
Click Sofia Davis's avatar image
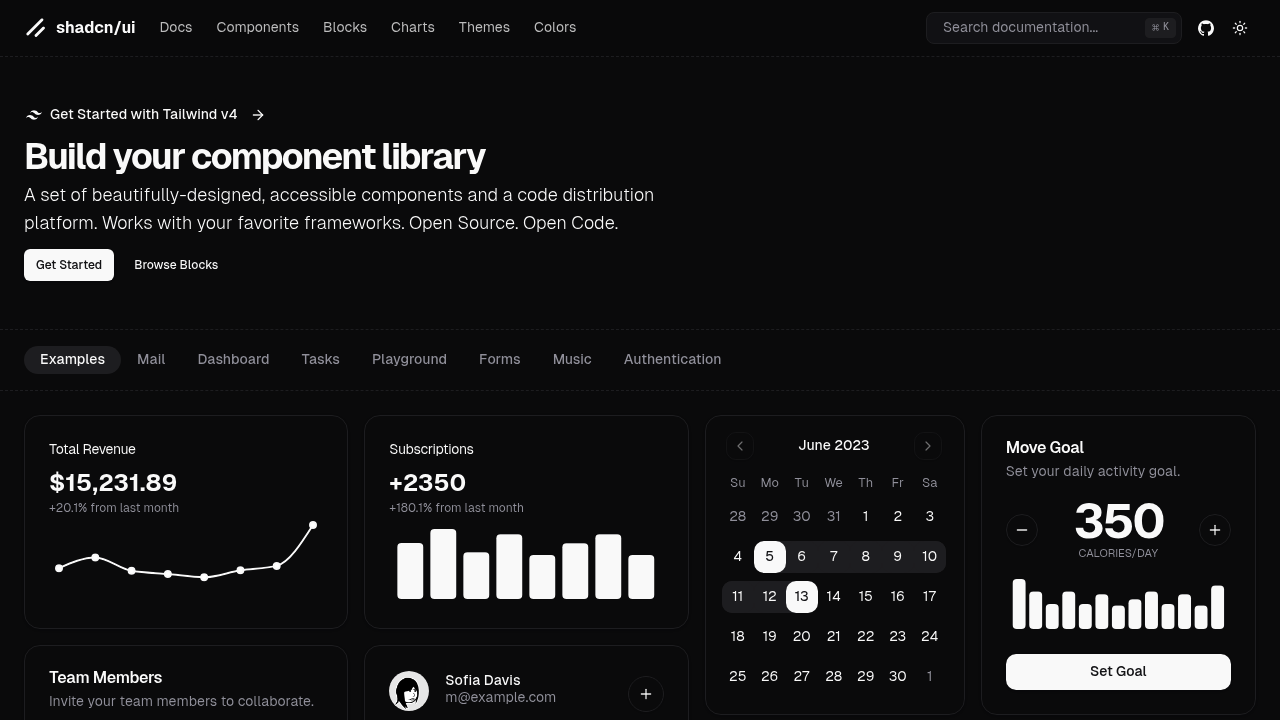pos(409,690)
